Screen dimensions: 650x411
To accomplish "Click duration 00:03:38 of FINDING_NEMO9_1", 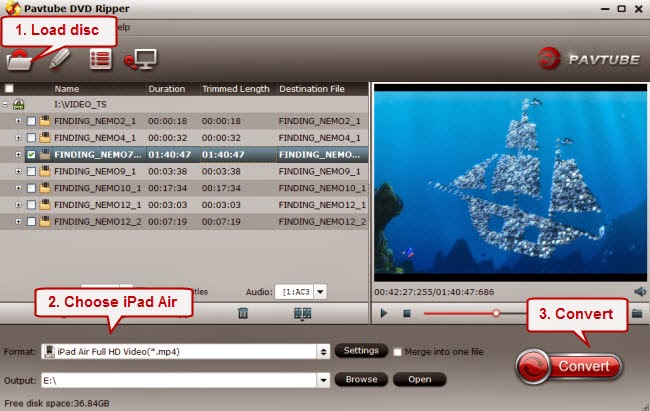I will click(167, 171).
